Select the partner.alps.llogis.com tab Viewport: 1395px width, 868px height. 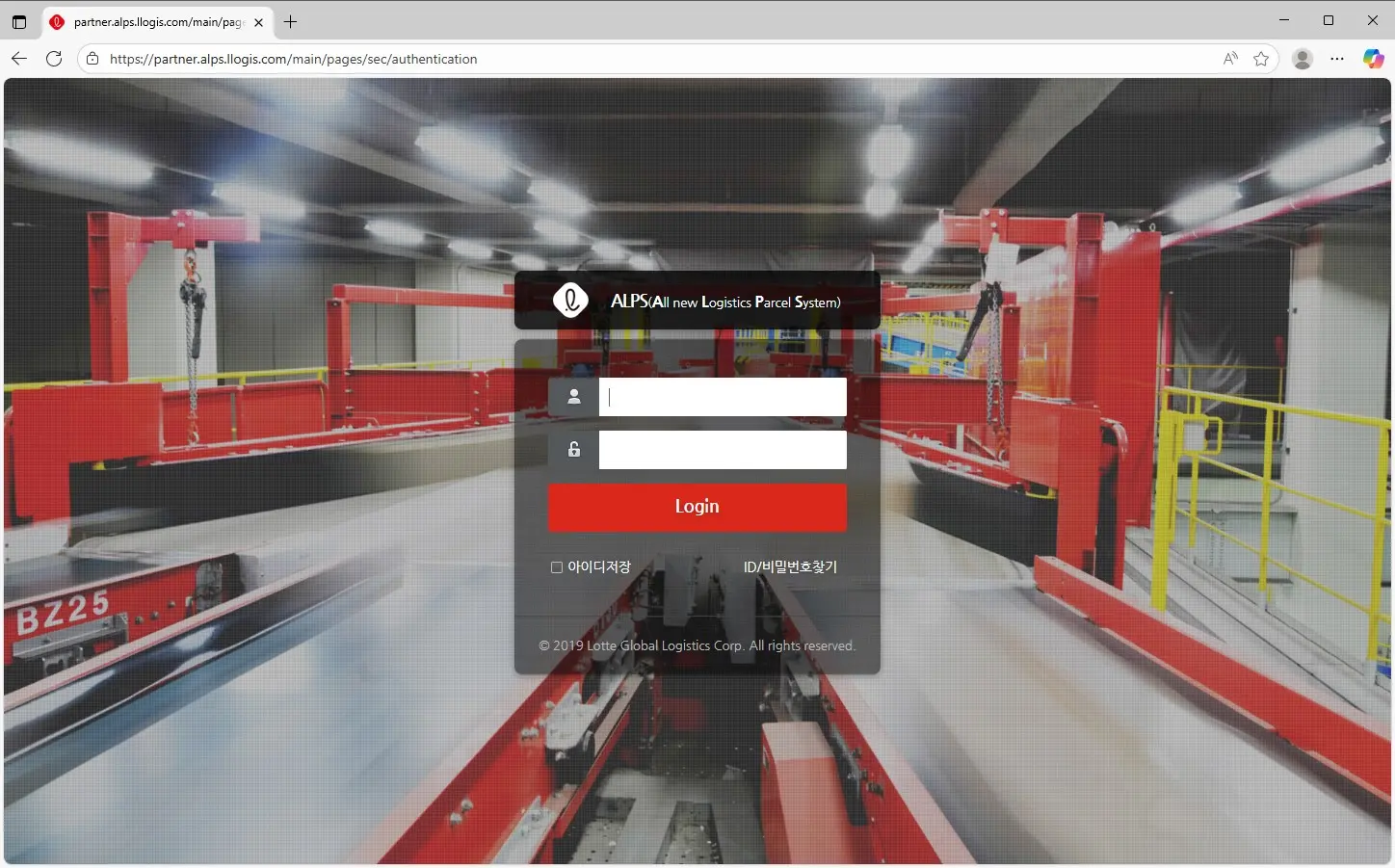point(156,21)
